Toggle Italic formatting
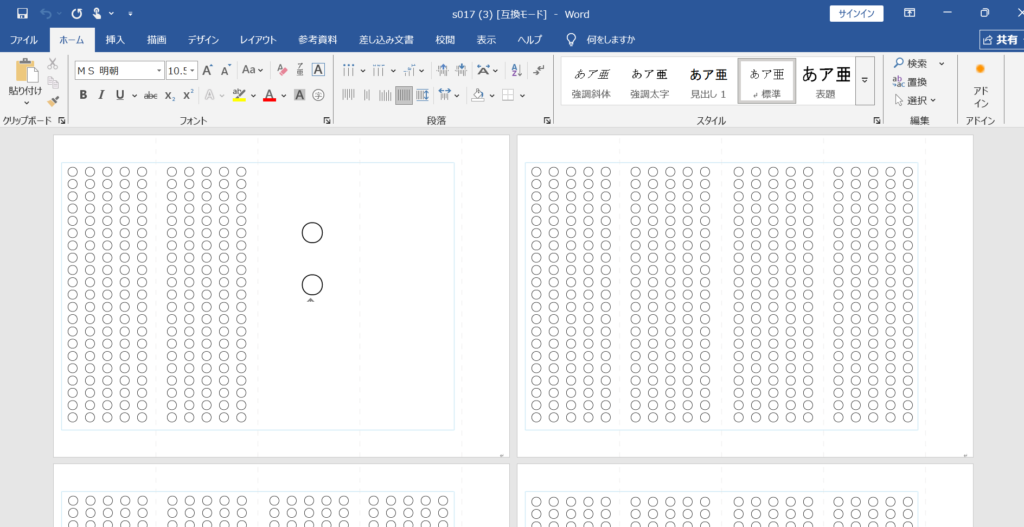 coord(102,95)
